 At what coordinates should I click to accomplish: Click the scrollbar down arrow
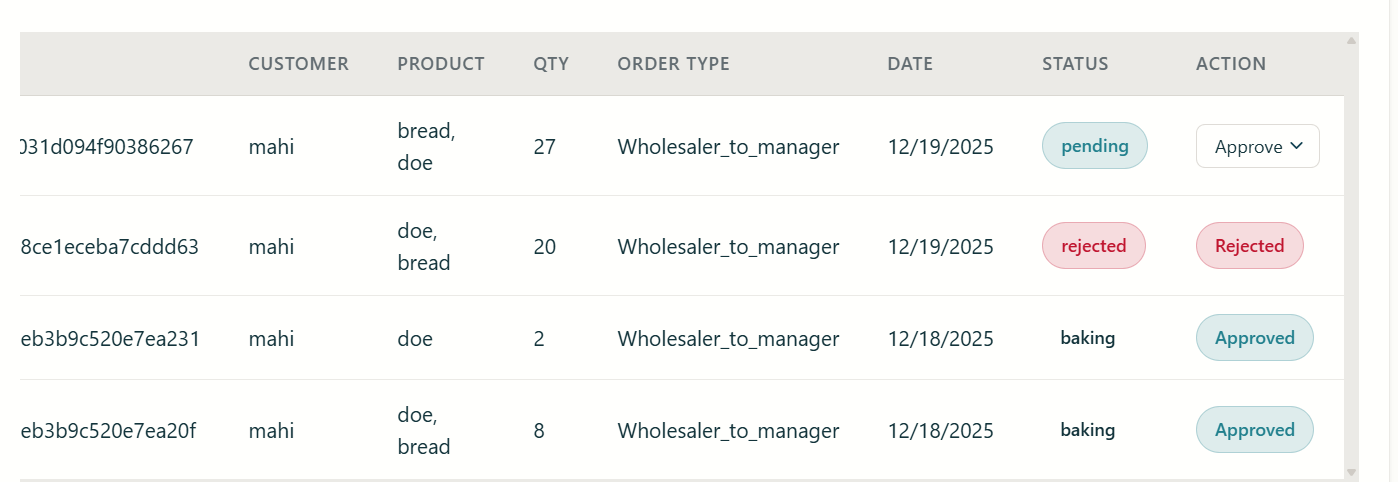[x=1351, y=472]
